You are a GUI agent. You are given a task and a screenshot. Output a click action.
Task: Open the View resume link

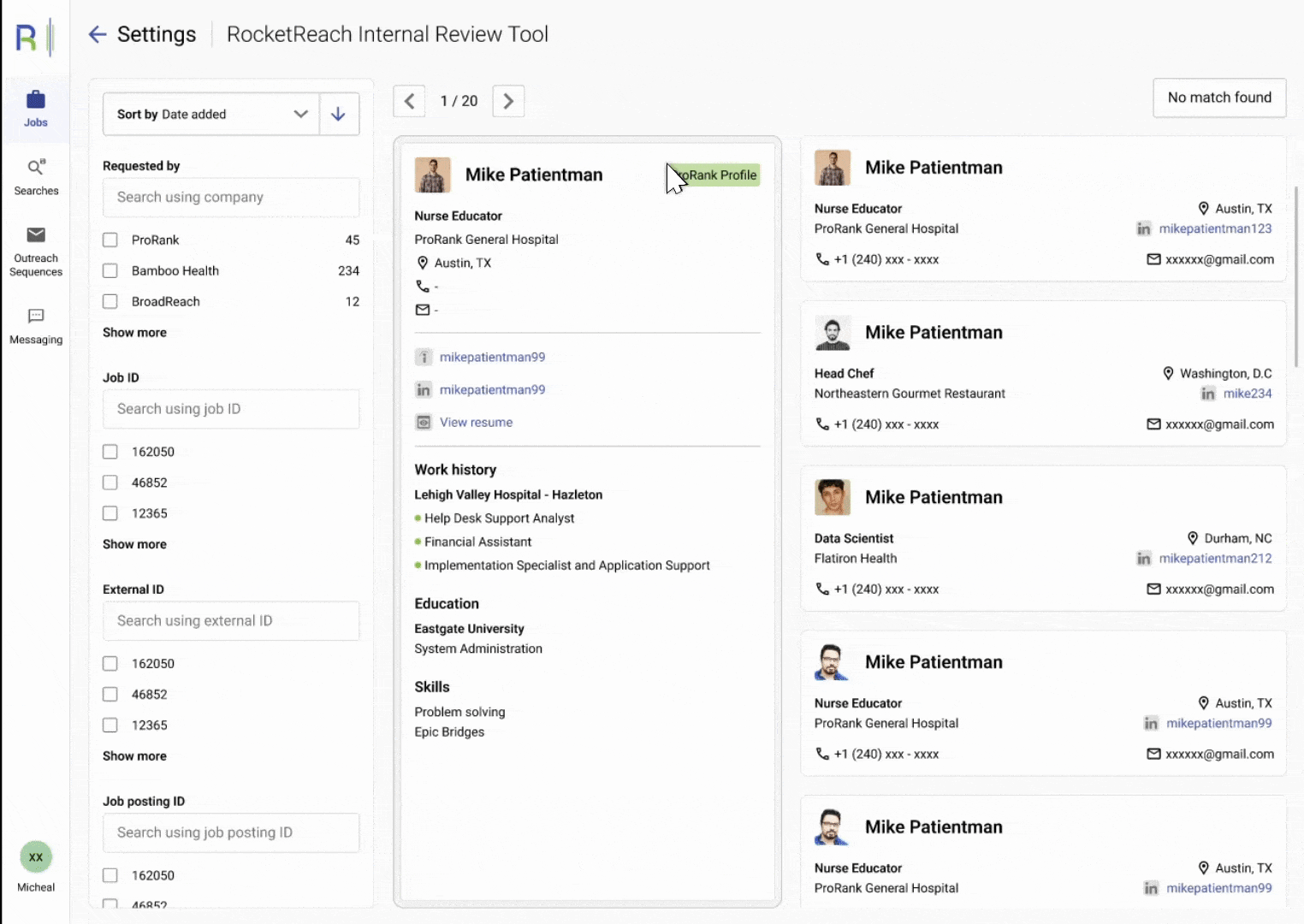[476, 423]
